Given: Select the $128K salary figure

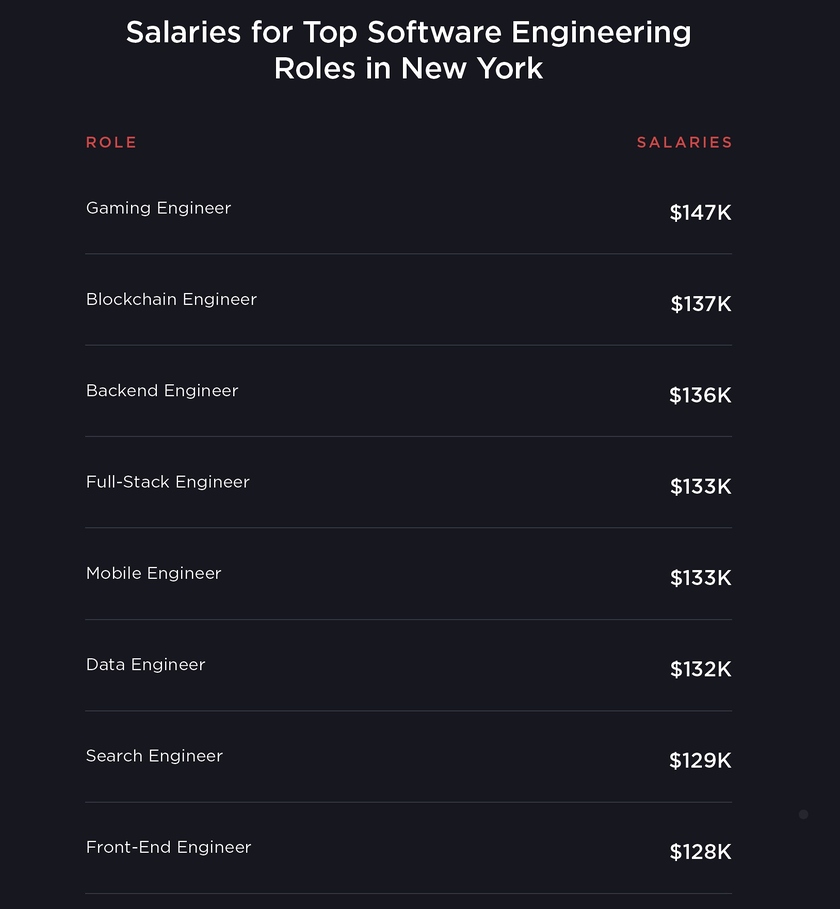Looking at the screenshot, I should (700, 852).
